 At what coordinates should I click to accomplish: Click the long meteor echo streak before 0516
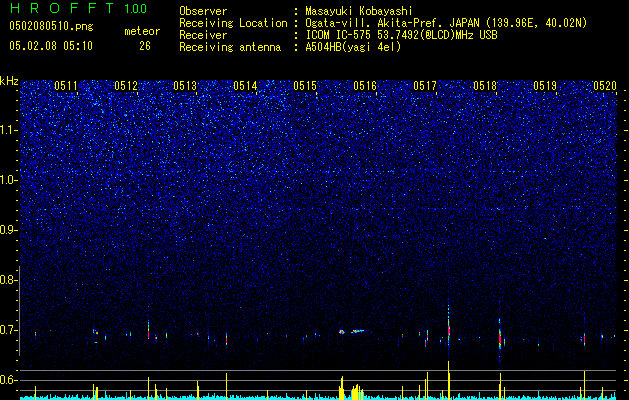(x=358, y=331)
